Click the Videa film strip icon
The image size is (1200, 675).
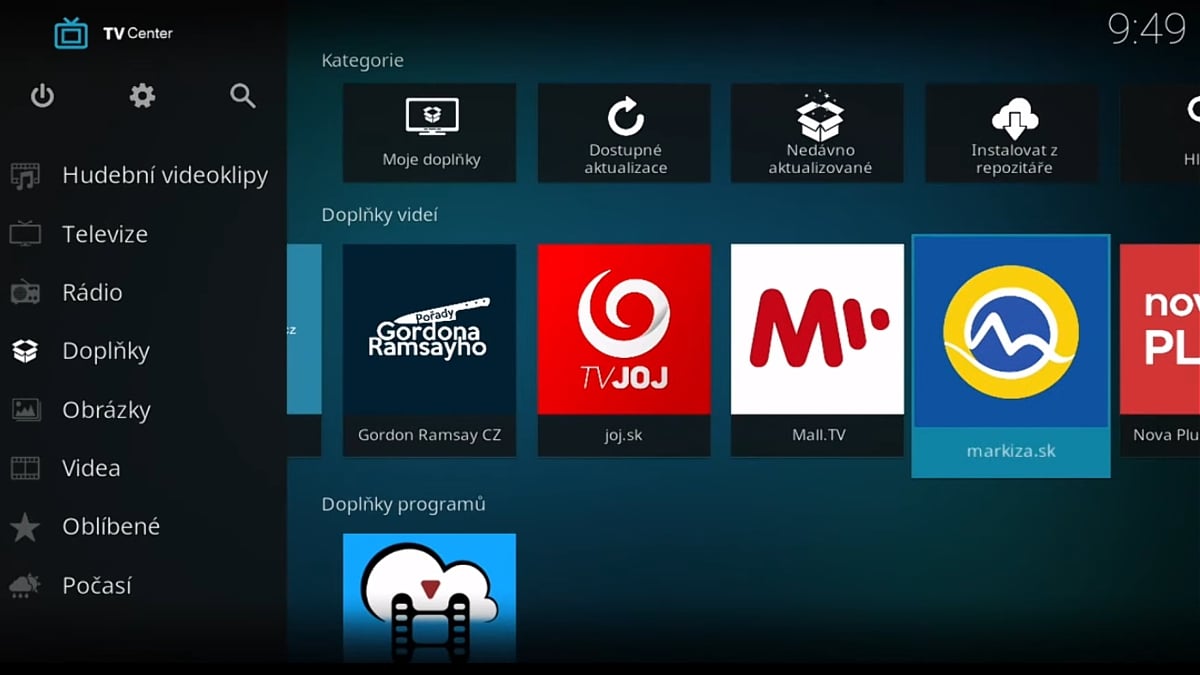pyautogui.click(x=25, y=468)
